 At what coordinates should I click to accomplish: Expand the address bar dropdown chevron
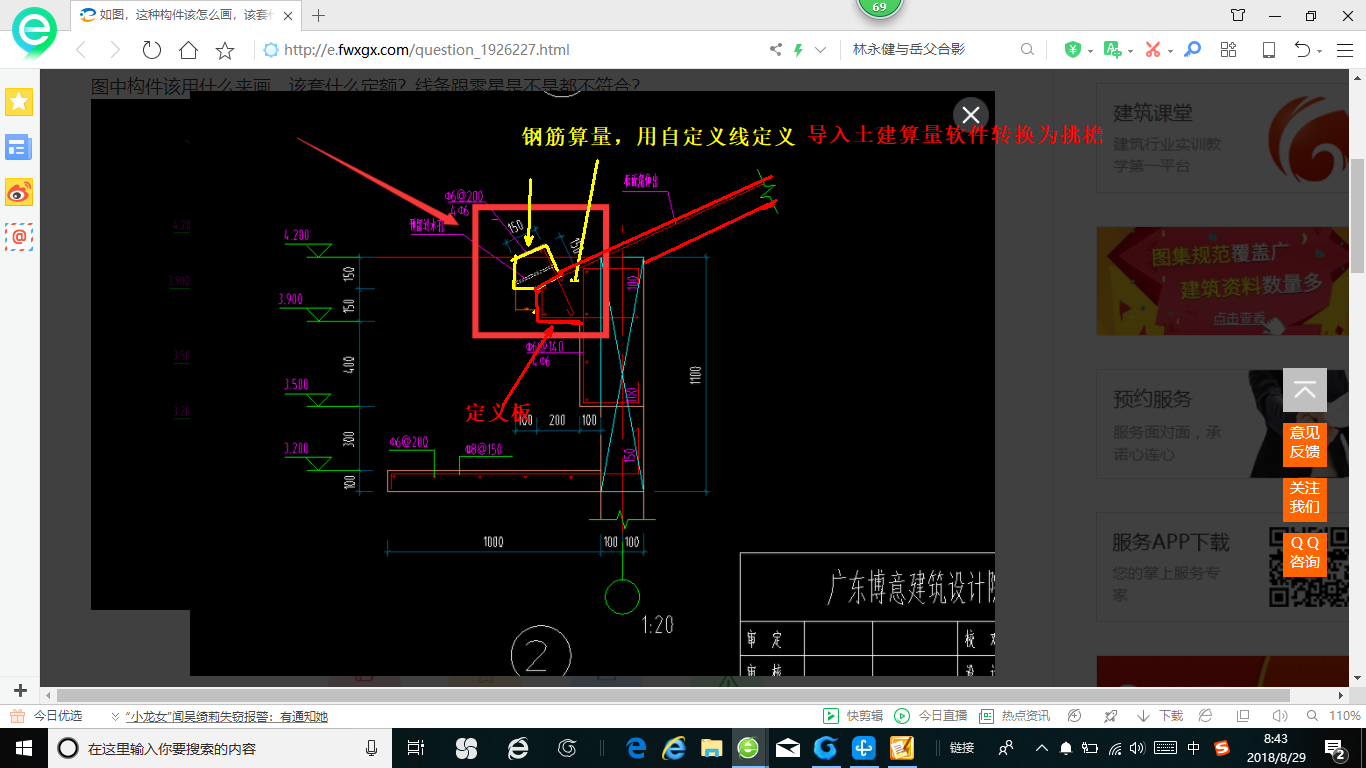[x=821, y=50]
